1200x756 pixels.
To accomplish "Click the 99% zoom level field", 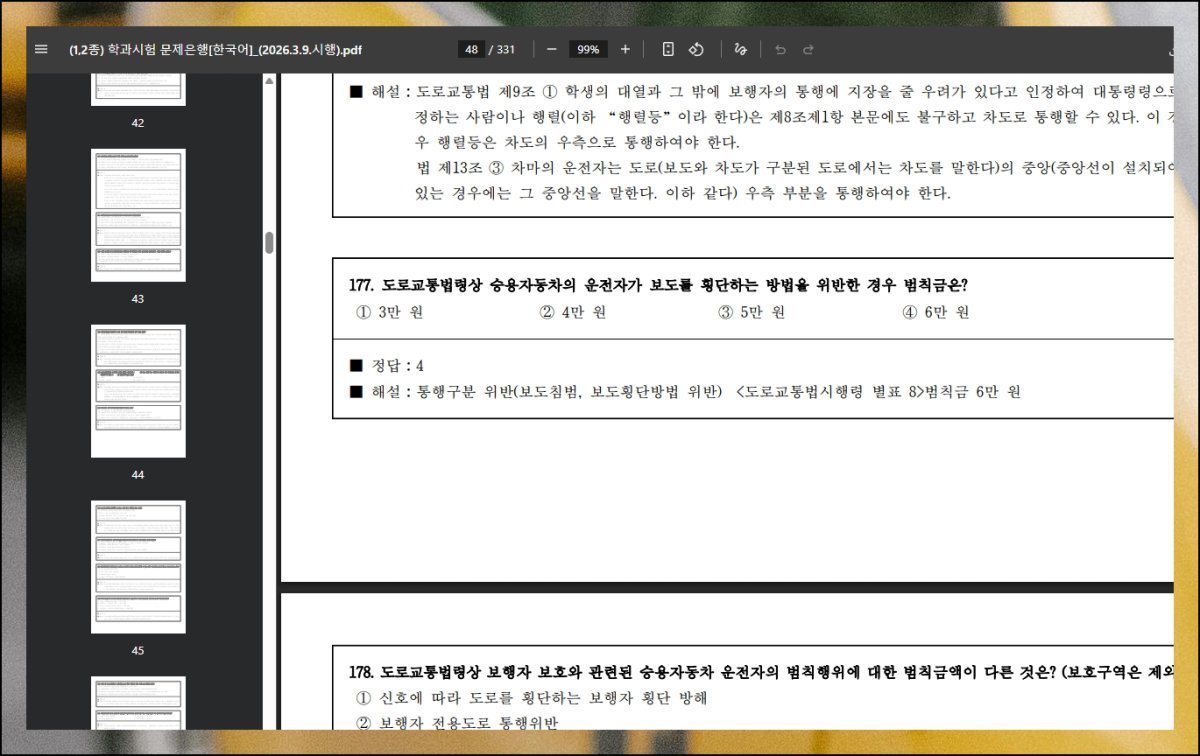I will (588, 49).
